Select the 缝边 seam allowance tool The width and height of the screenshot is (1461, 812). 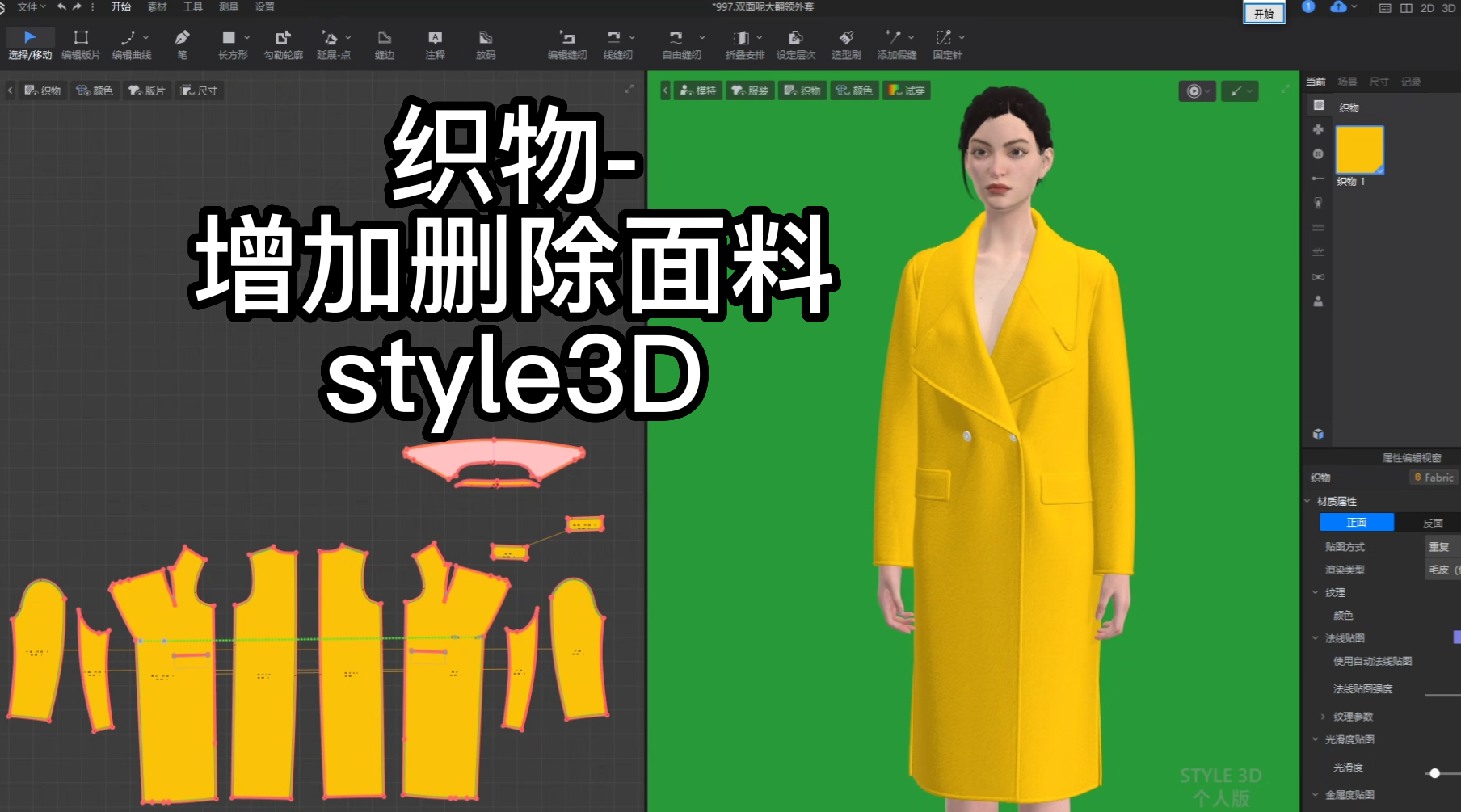pyautogui.click(x=385, y=44)
